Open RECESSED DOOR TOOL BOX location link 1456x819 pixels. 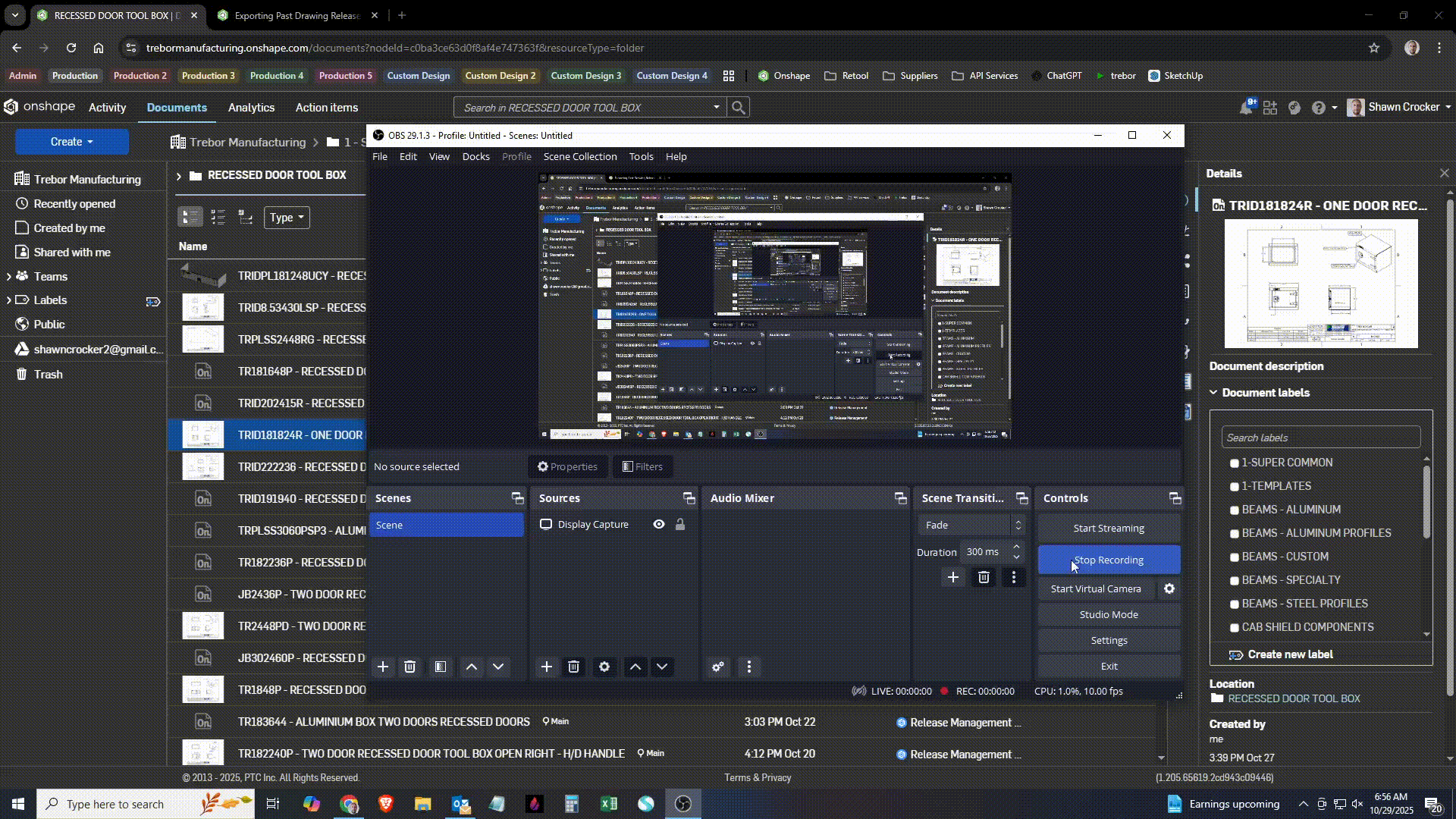tap(1294, 698)
